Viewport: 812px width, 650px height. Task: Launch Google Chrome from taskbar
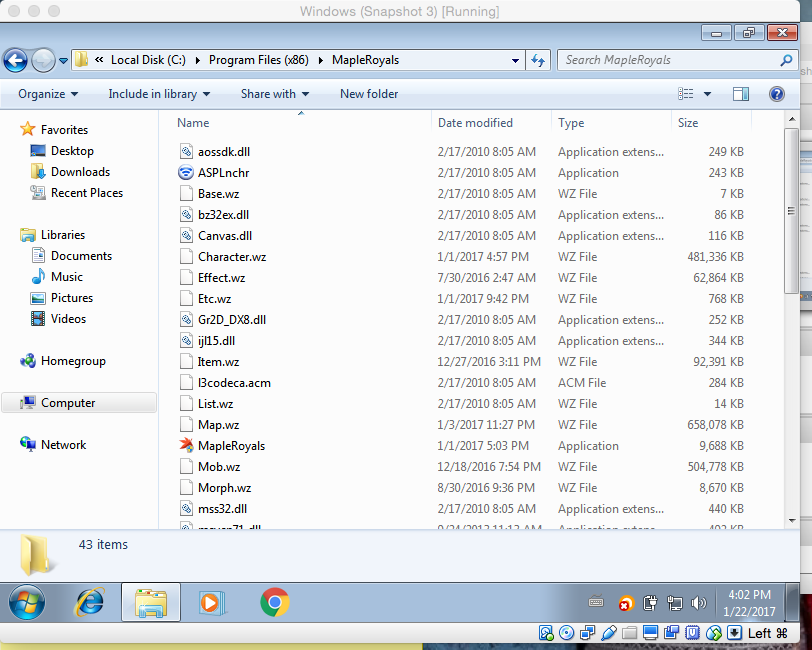(x=274, y=602)
